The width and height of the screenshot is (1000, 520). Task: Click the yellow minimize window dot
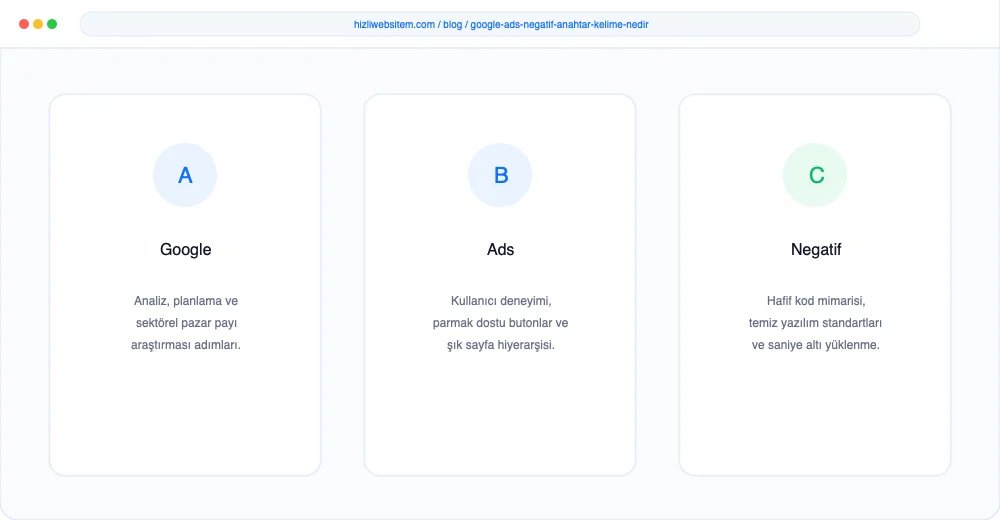click(38, 24)
